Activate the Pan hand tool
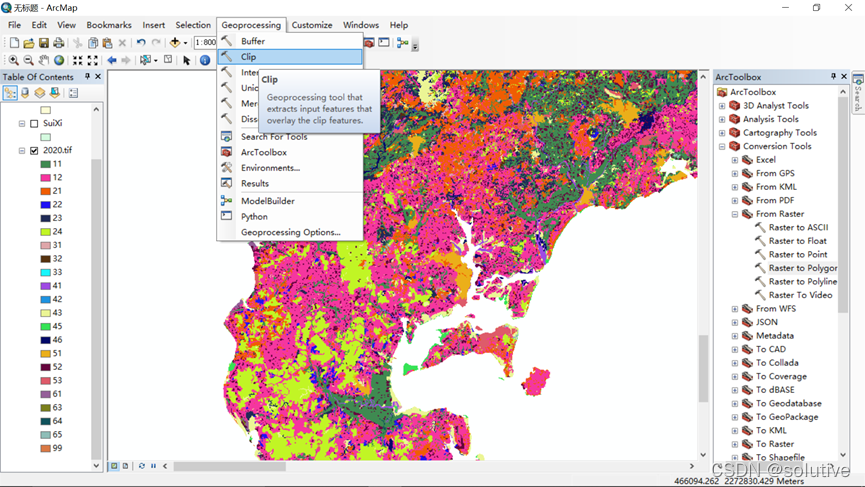The width and height of the screenshot is (865, 487). 44,60
